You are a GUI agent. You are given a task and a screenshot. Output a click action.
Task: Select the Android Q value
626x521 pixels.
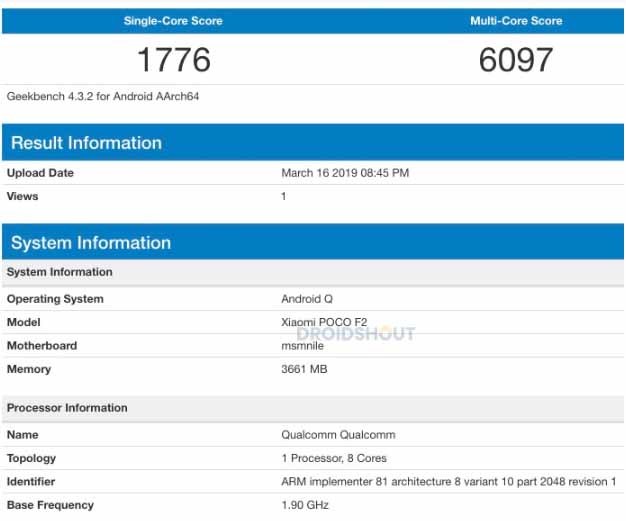pyautogui.click(x=307, y=299)
